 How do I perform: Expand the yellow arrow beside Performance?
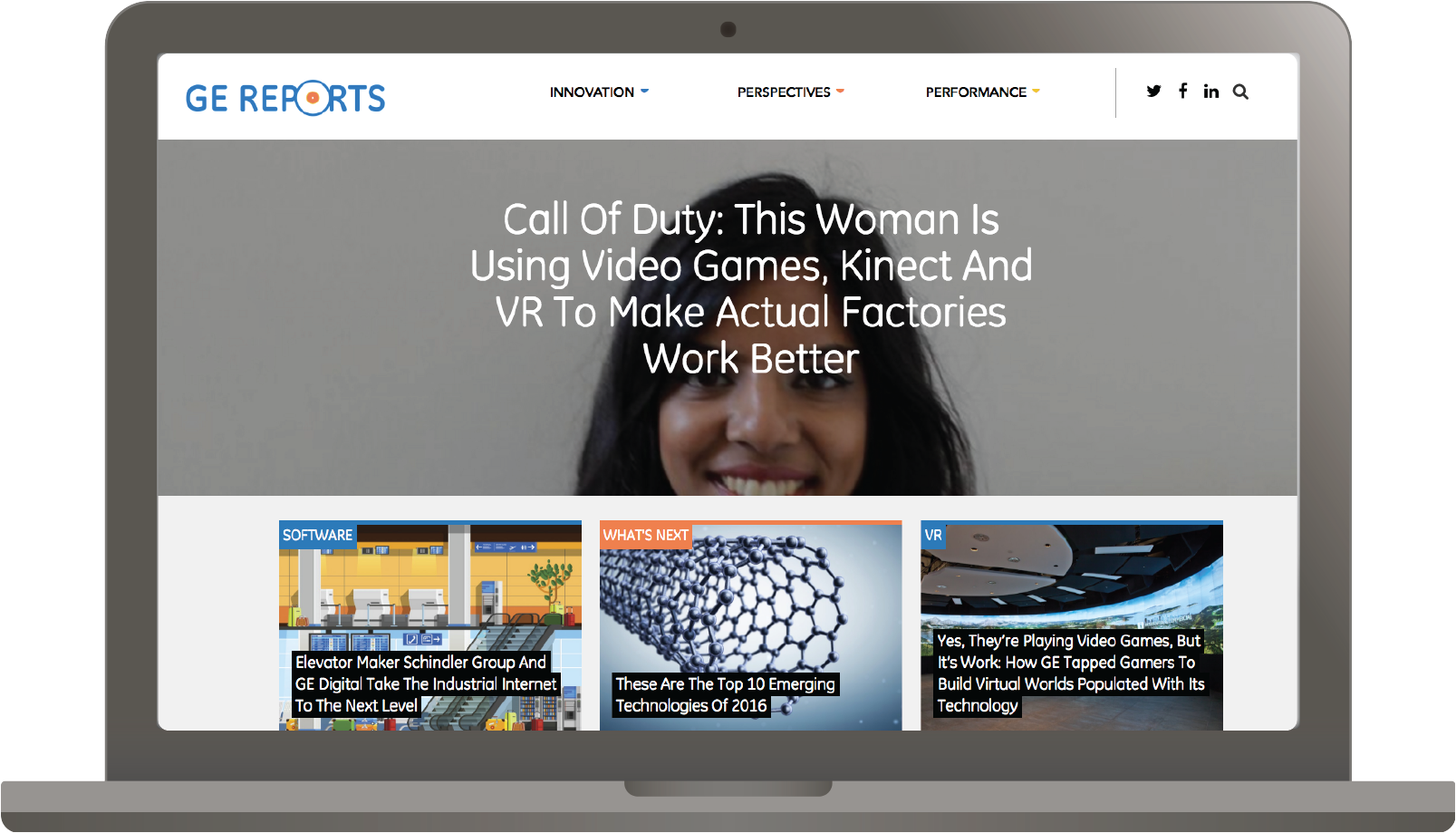tap(1037, 91)
